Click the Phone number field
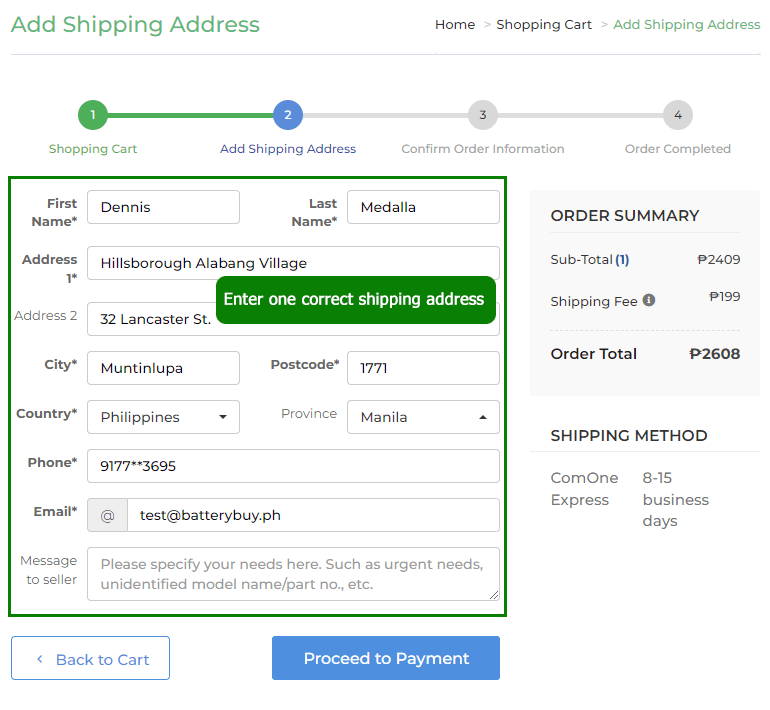This screenshot has width=770, height=710. pyautogui.click(x=293, y=466)
